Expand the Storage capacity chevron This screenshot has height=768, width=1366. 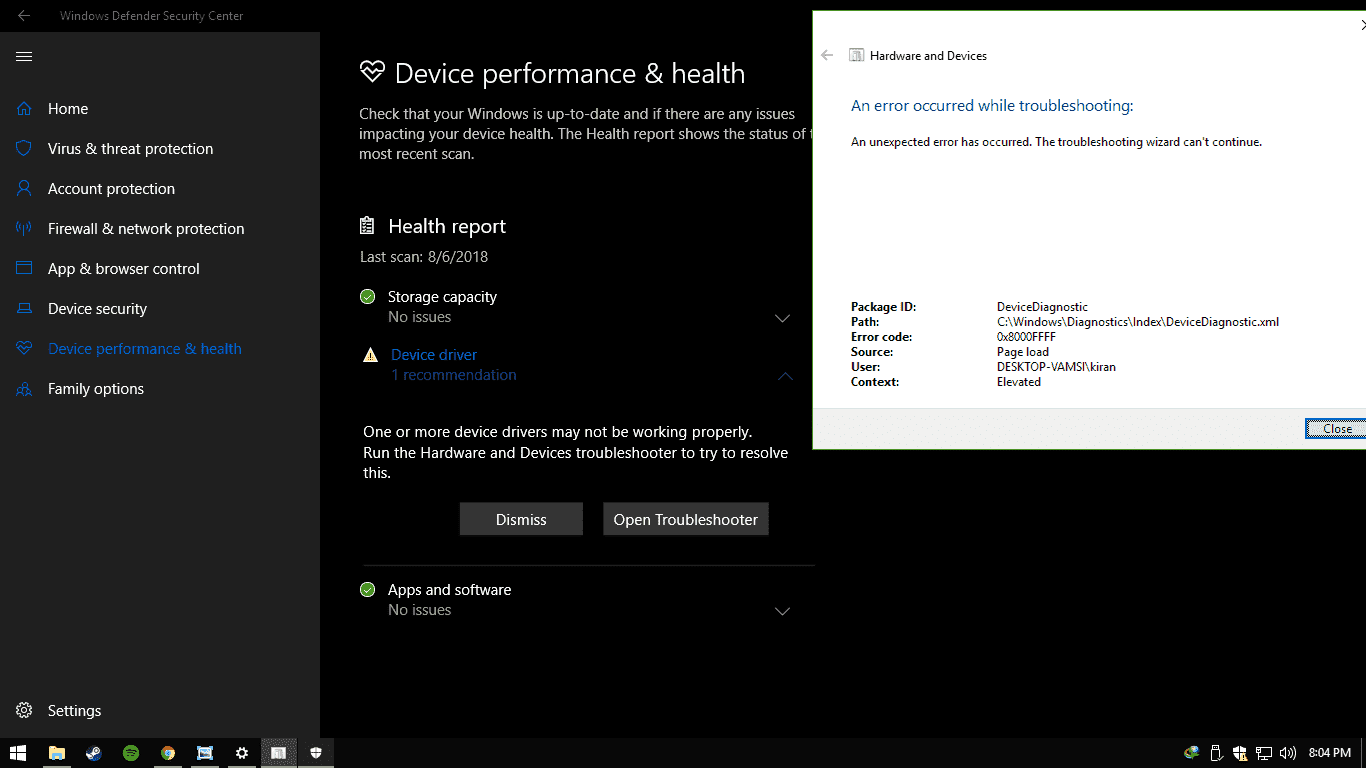coord(783,318)
